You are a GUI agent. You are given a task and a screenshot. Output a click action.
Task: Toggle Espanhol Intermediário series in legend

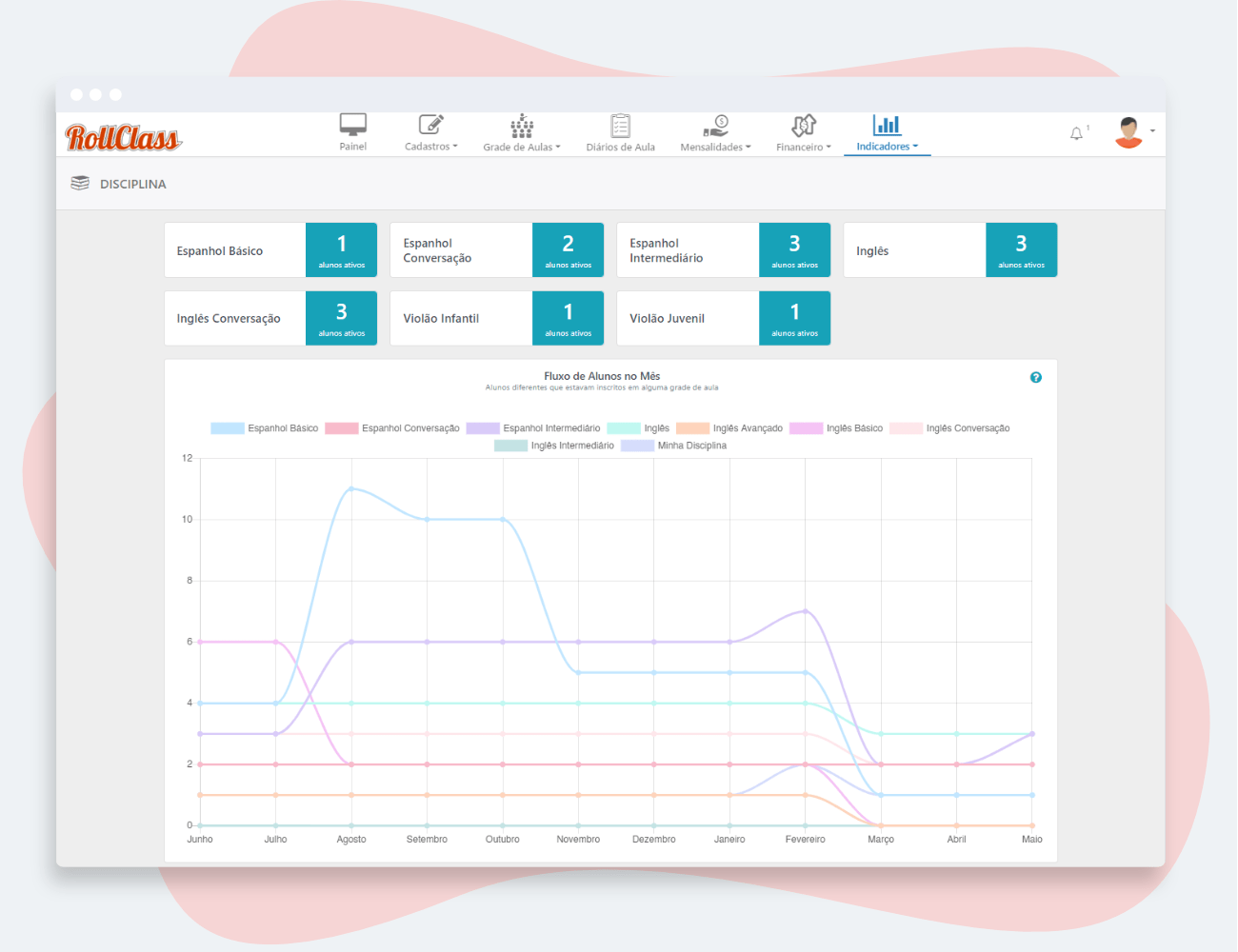533,428
